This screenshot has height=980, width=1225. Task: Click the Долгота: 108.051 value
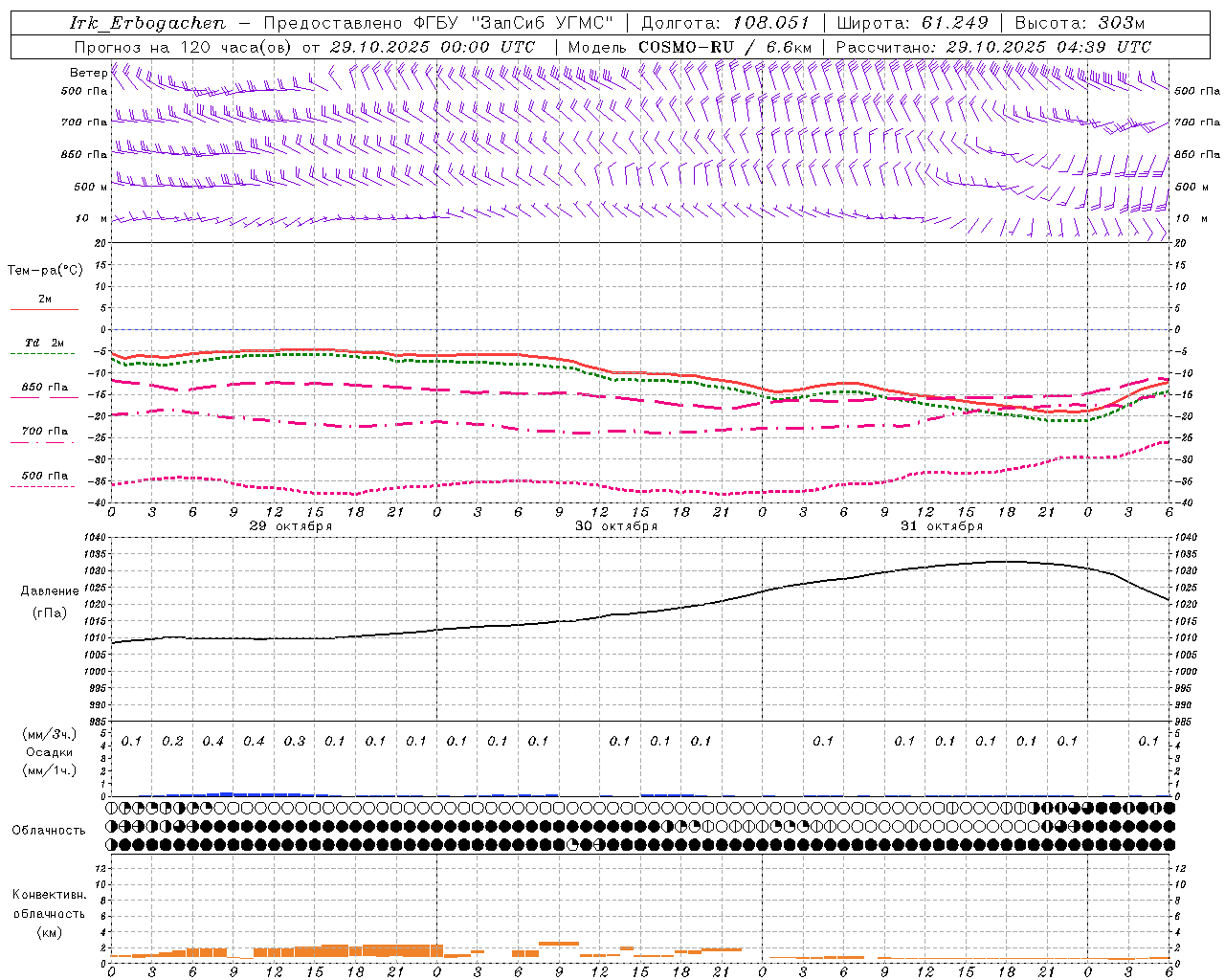point(725,23)
